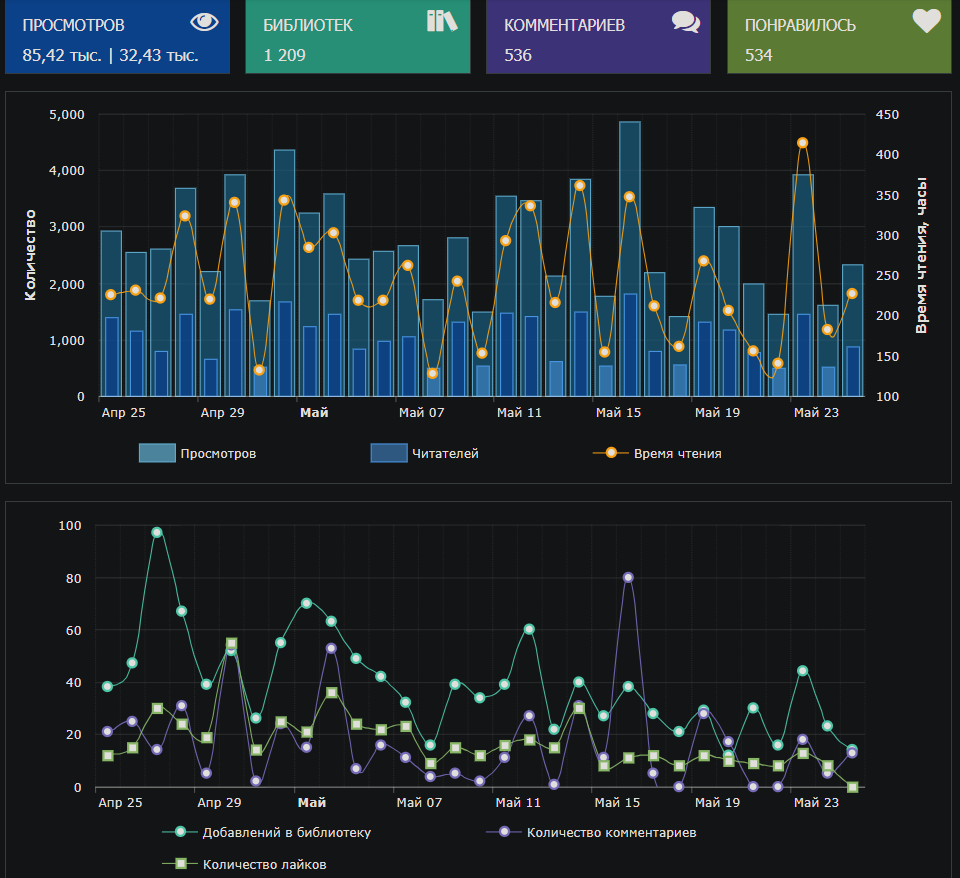Click the Просмотров legend color swatch
This screenshot has height=878, width=960.
(x=157, y=454)
